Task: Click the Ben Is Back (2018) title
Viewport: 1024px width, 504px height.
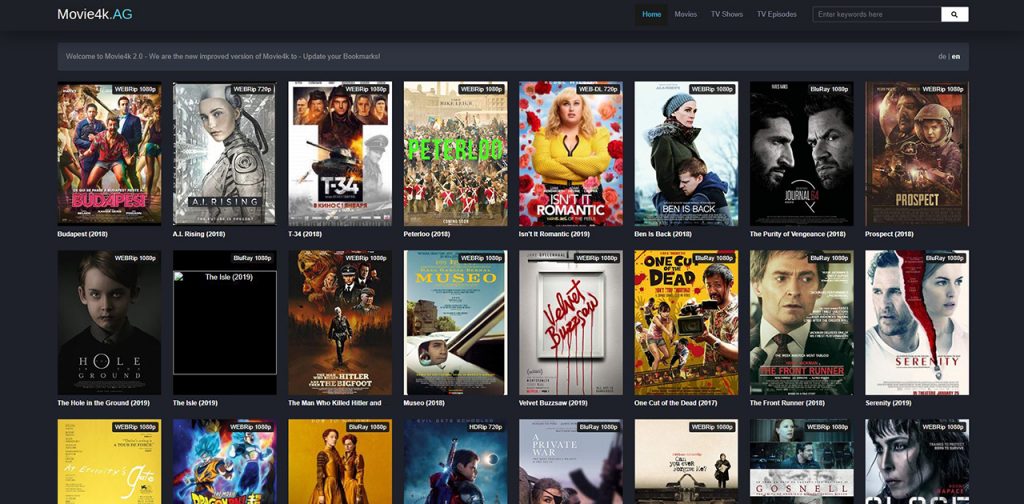Action: 663,234
